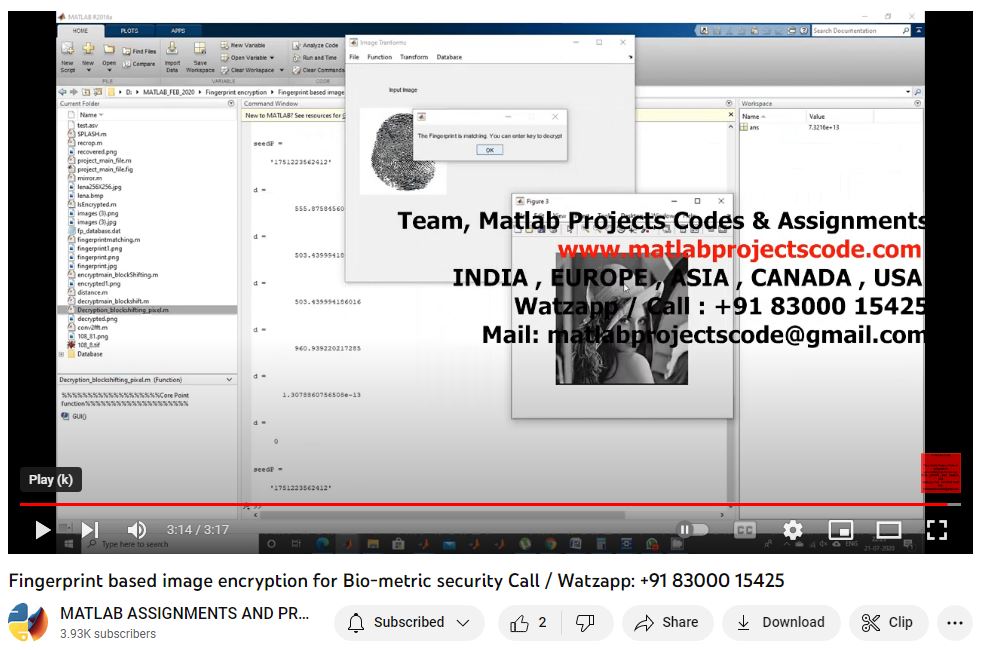Image resolution: width=982 pixels, height=650 pixels.
Task: Toggle the autoplay switch
Action: (693, 530)
